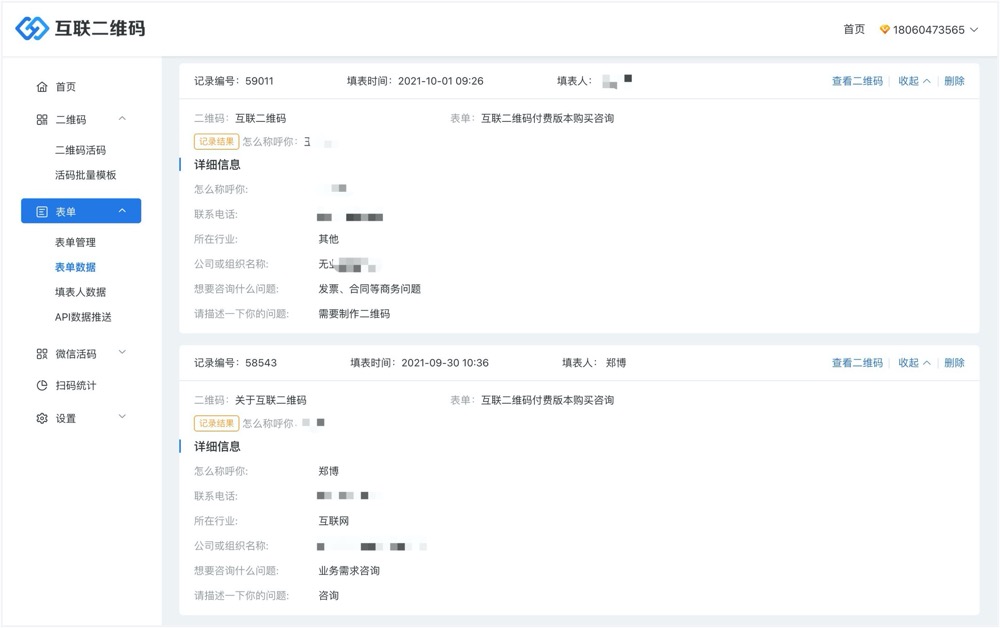The width and height of the screenshot is (1000, 628).
Task: Click the 扫码统计 pie chart icon
Action: (x=42, y=386)
